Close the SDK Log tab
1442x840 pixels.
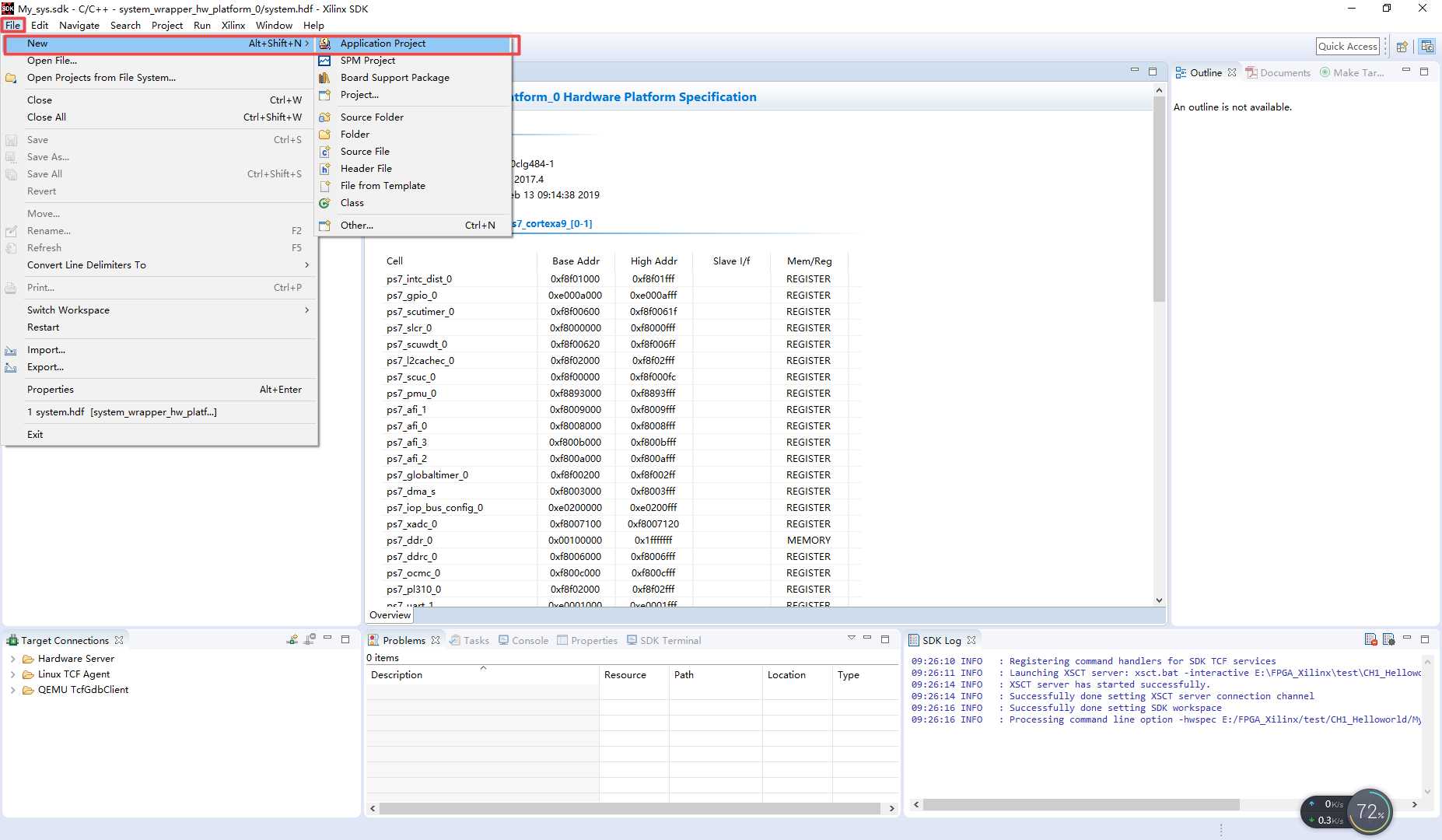[971, 640]
